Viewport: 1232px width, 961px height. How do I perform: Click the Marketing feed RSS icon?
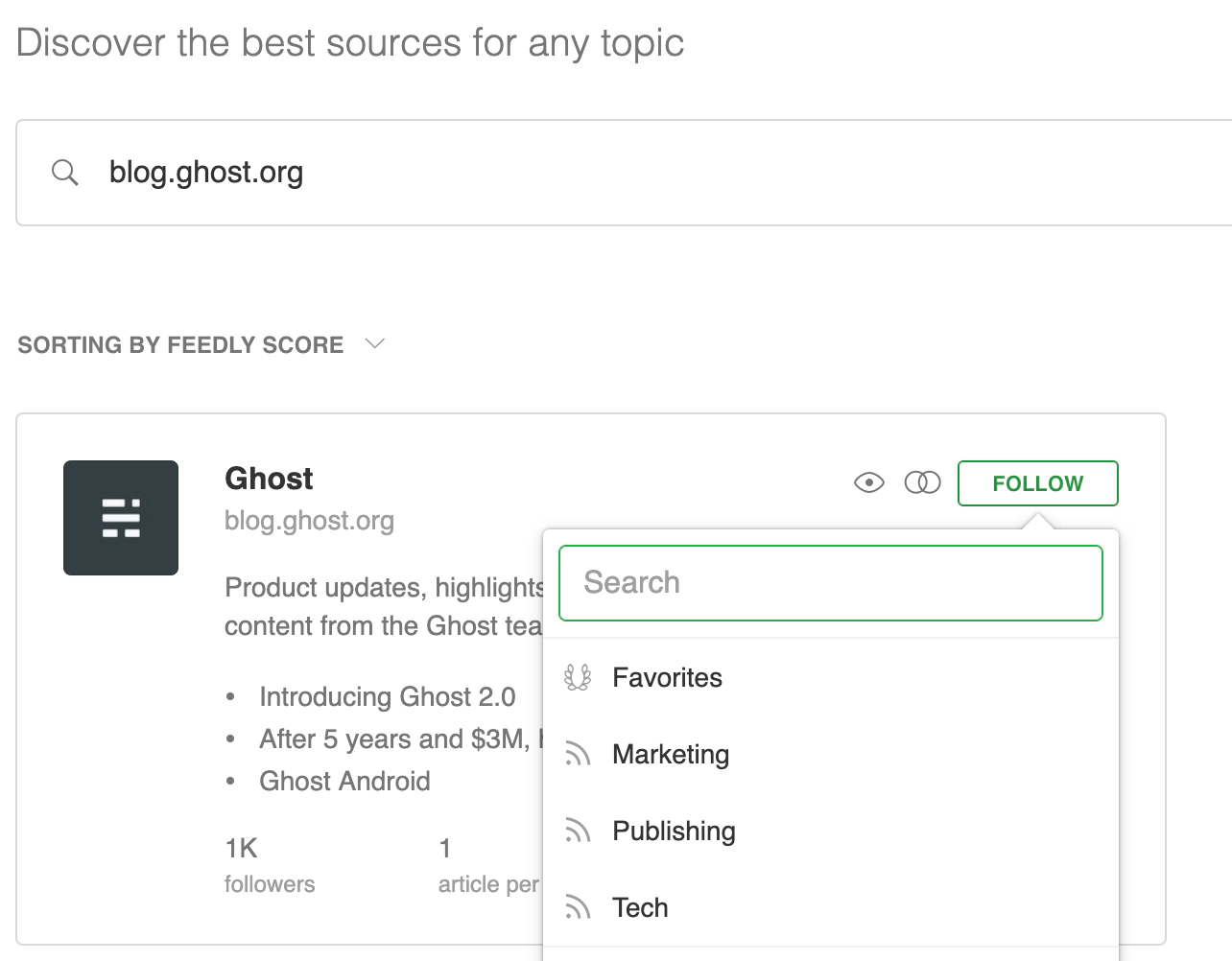(x=578, y=755)
